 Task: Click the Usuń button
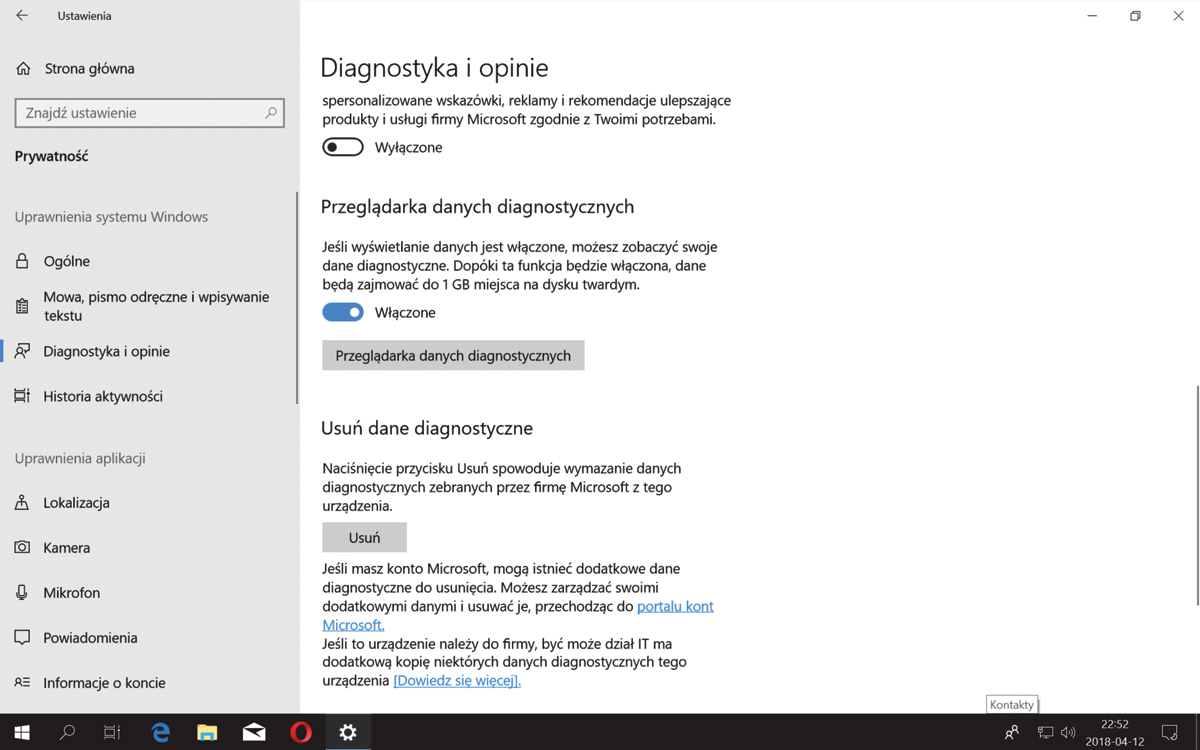(x=364, y=537)
